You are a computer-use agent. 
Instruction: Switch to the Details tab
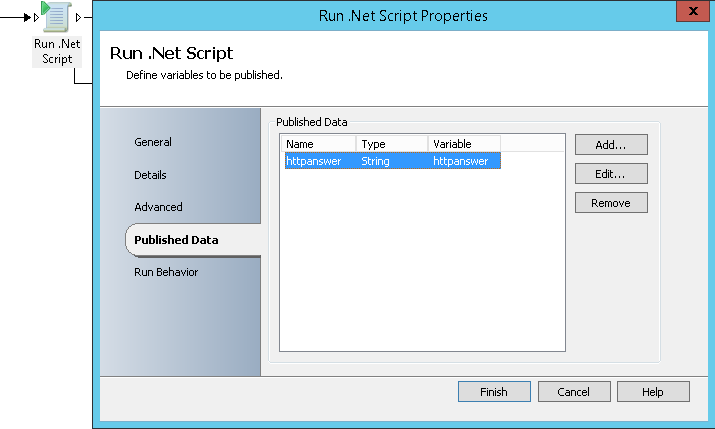[150, 175]
